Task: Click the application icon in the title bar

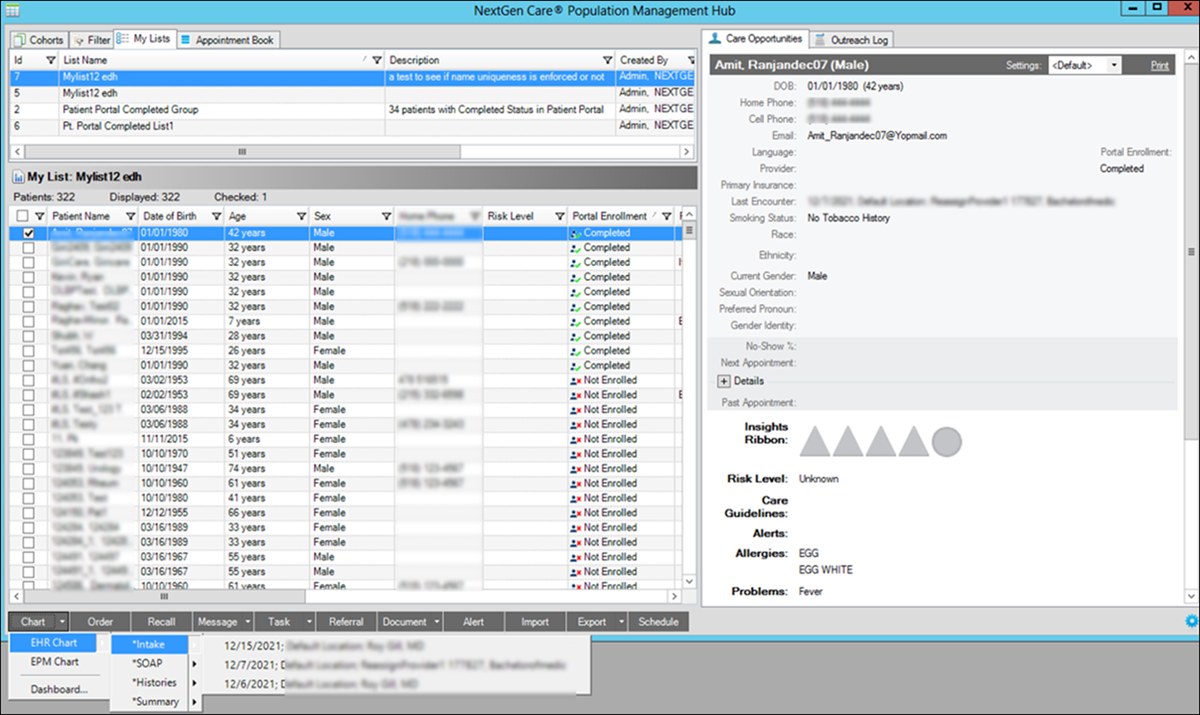Action: tap(12, 9)
